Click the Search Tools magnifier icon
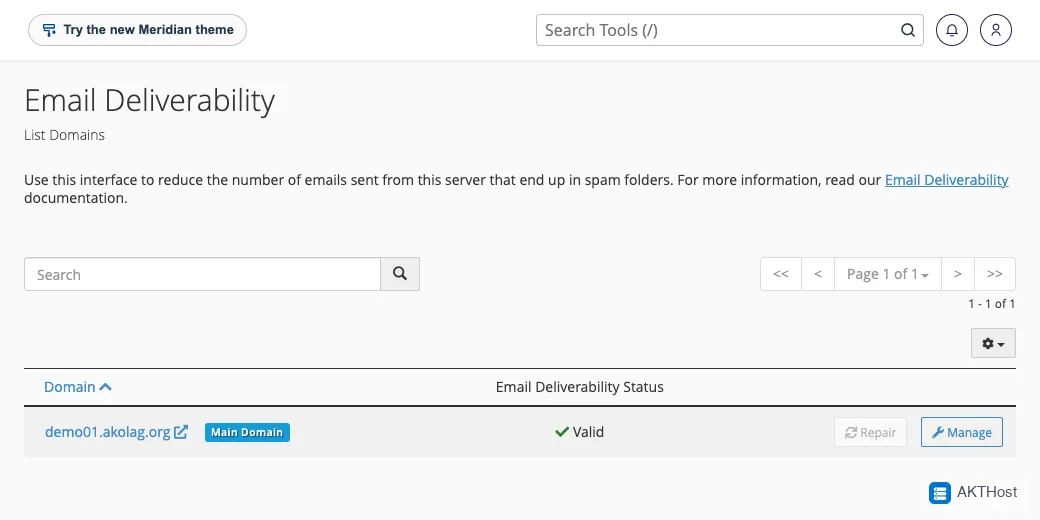 point(907,30)
